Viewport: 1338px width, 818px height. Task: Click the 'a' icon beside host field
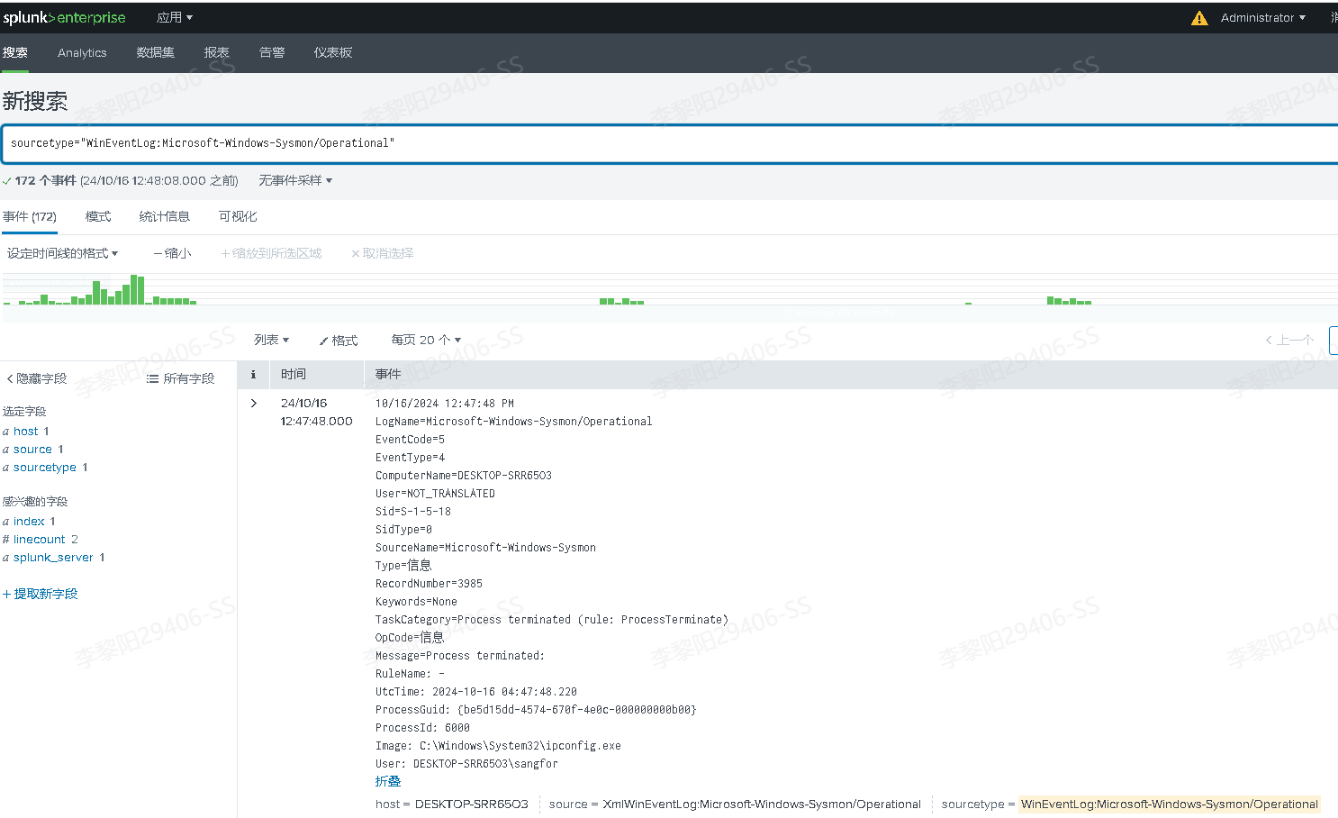(x=8, y=430)
